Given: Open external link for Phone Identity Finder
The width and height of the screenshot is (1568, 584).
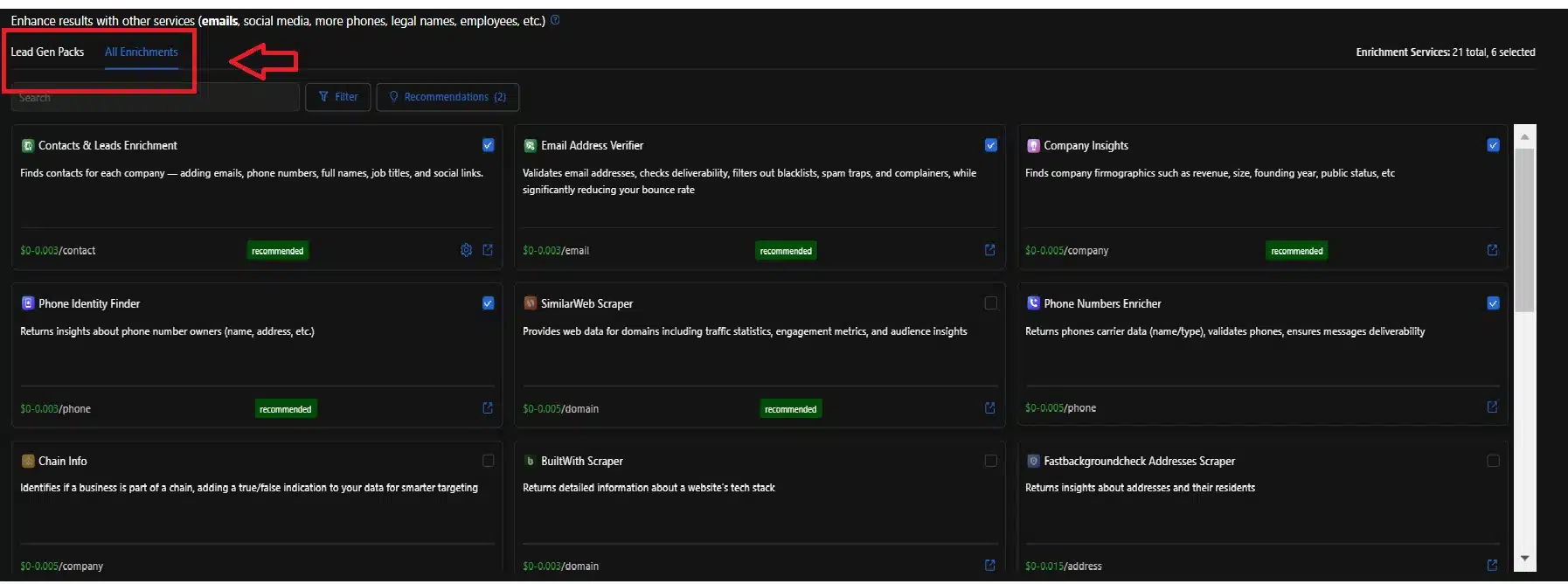Looking at the screenshot, I should [x=488, y=408].
